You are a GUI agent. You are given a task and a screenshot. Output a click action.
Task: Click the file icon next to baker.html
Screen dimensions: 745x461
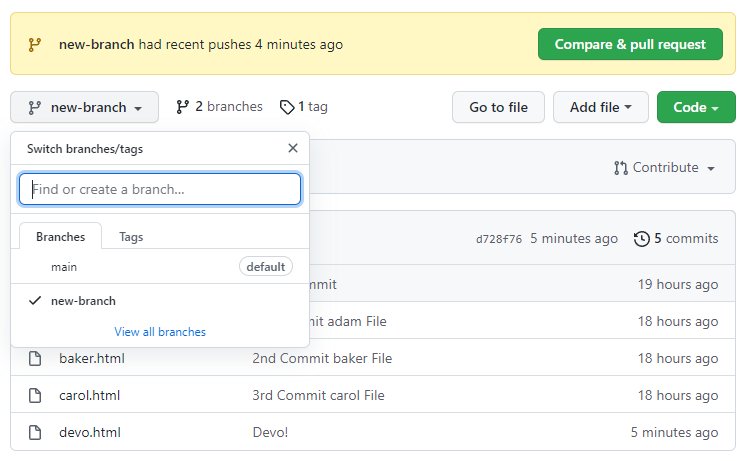(35, 358)
